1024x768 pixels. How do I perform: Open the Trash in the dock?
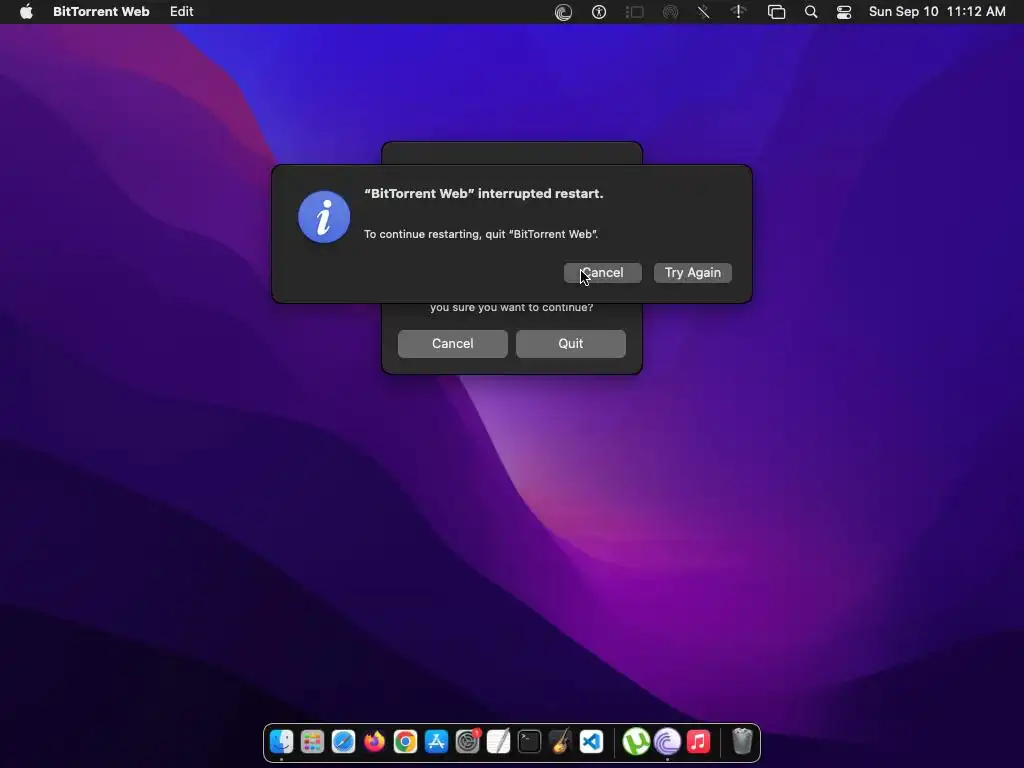(x=742, y=742)
